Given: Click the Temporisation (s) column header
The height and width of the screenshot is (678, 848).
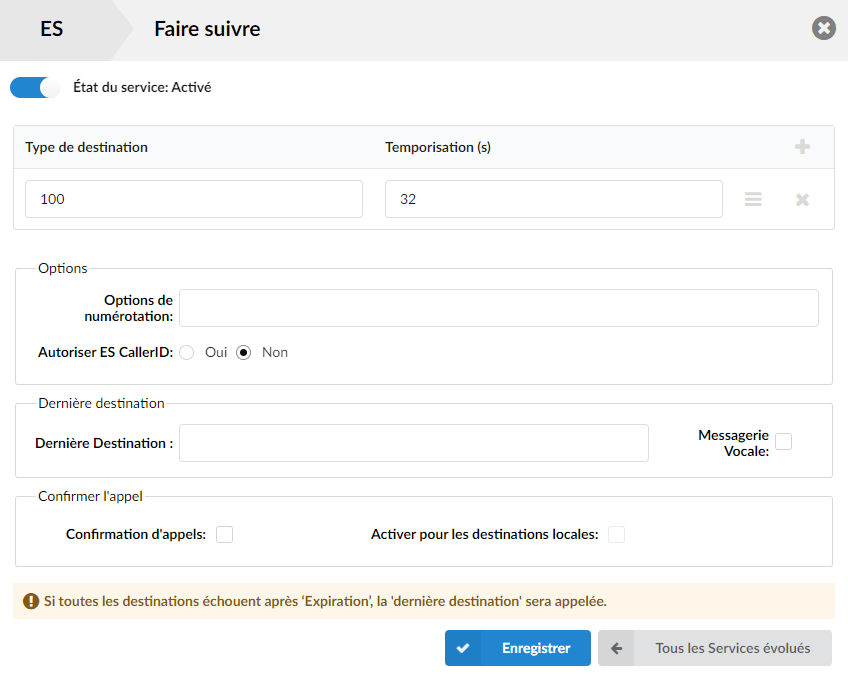Looking at the screenshot, I should 438,147.
